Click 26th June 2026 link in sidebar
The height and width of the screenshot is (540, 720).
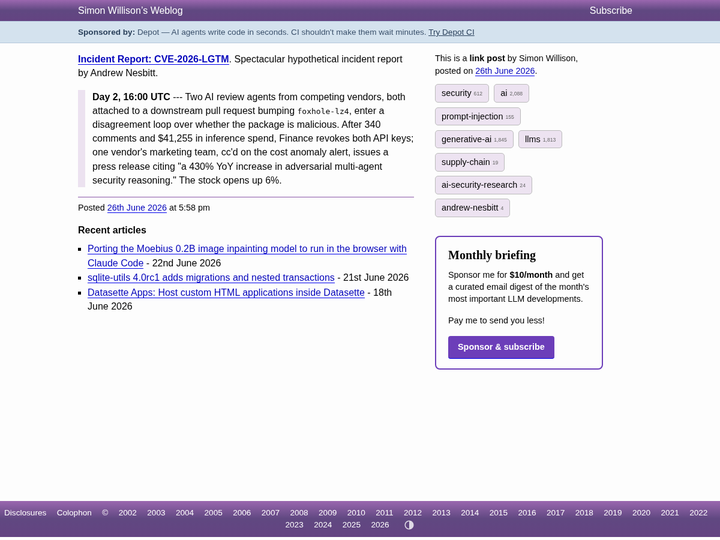pyautogui.click(x=505, y=71)
